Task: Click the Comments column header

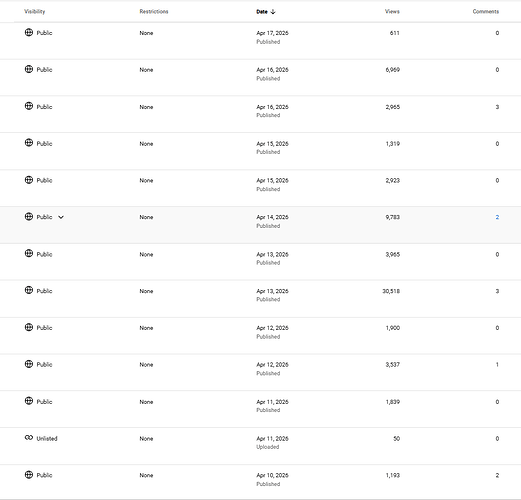Action: coord(486,12)
